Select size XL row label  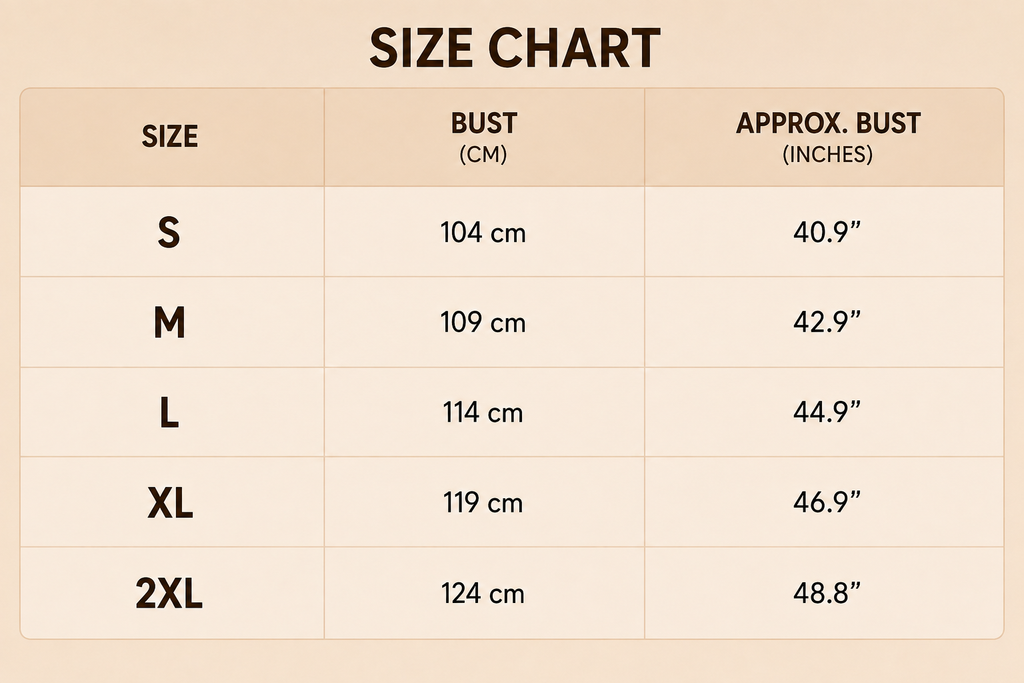(170, 502)
